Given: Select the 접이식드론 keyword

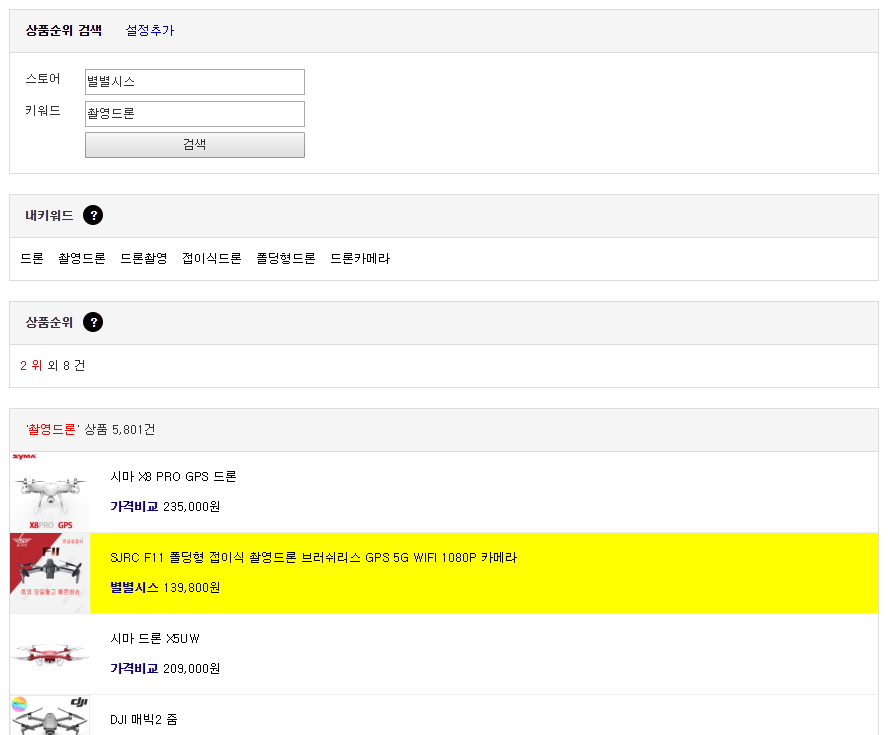Looking at the screenshot, I should [x=212, y=259].
